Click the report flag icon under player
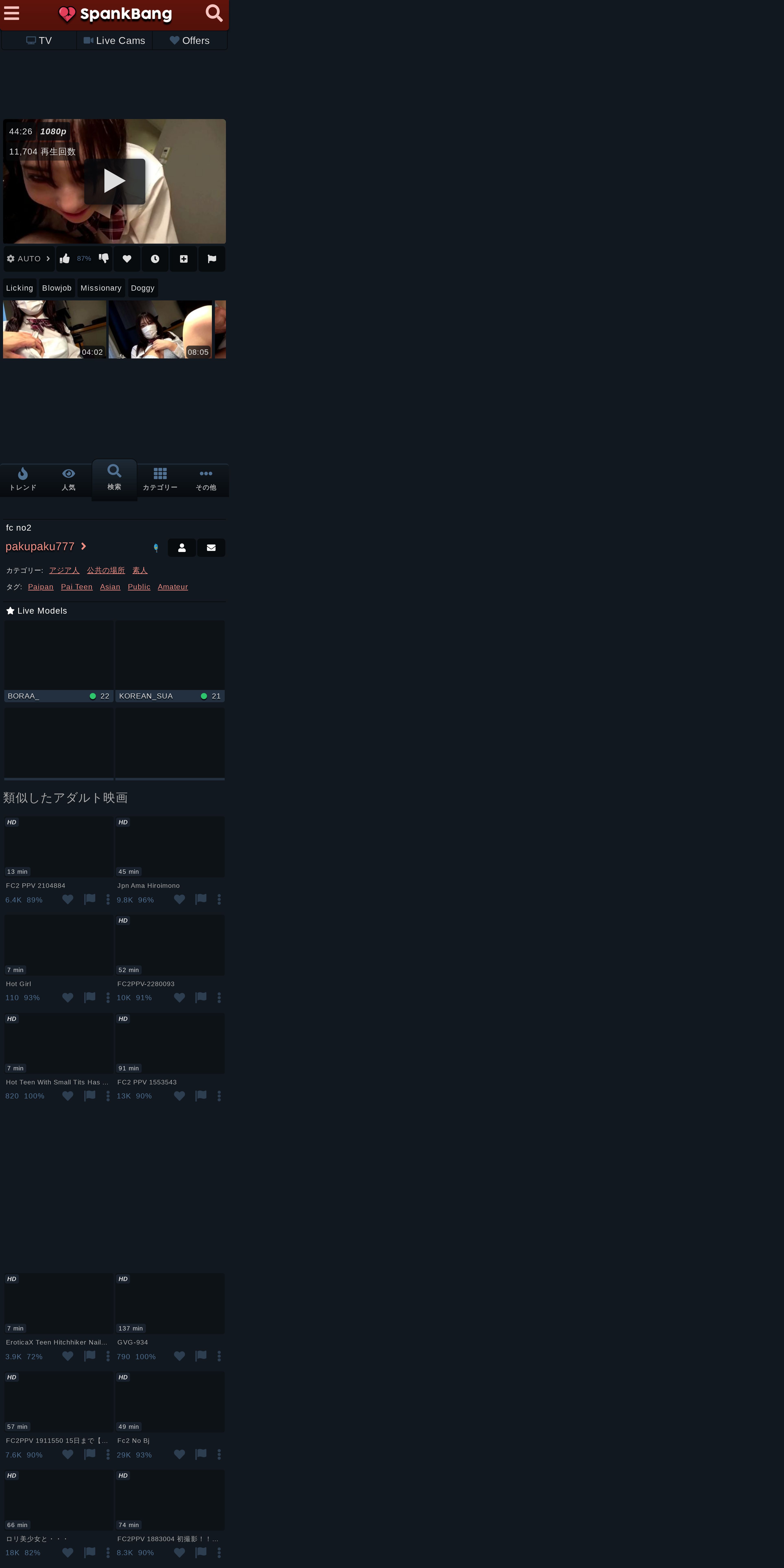Image resolution: width=784 pixels, height=1568 pixels. pyautogui.click(x=212, y=259)
